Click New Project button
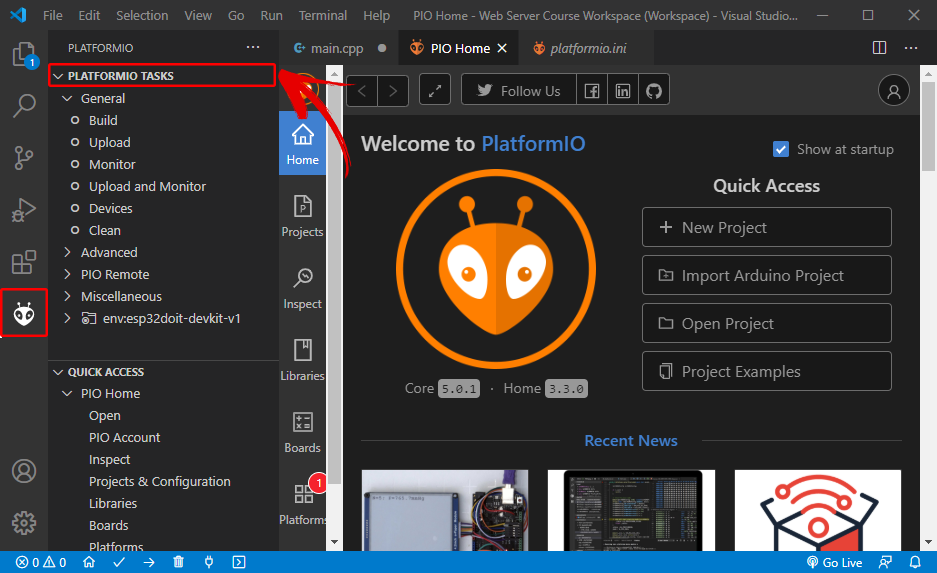Image resolution: width=937 pixels, height=573 pixels. pyautogui.click(x=767, y=227)
